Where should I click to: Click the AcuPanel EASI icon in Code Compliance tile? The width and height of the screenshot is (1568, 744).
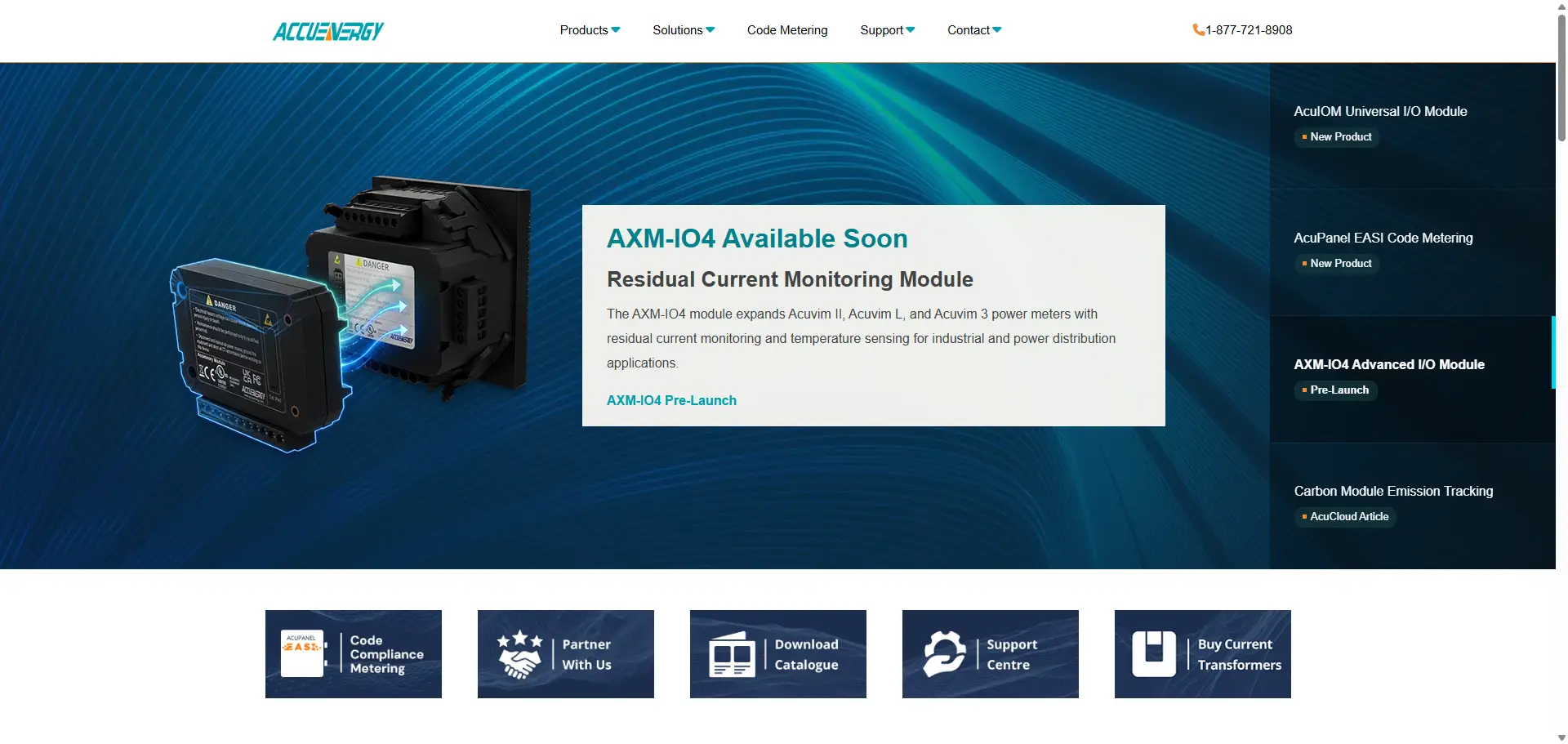pyautogui.click(x=302, y=653)
